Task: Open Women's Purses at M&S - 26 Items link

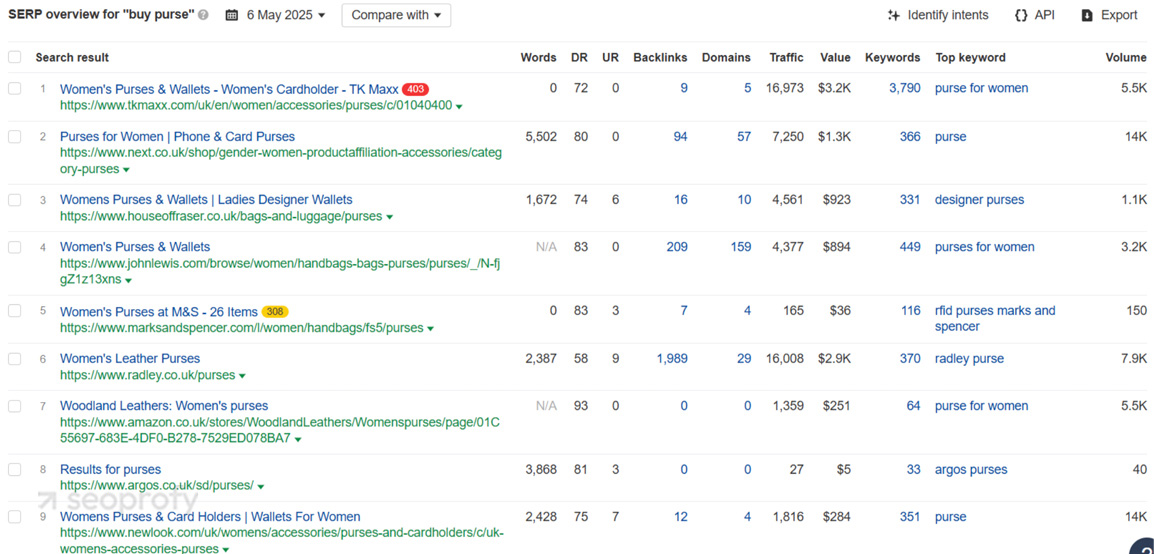Action: click(x=159, y=311)
